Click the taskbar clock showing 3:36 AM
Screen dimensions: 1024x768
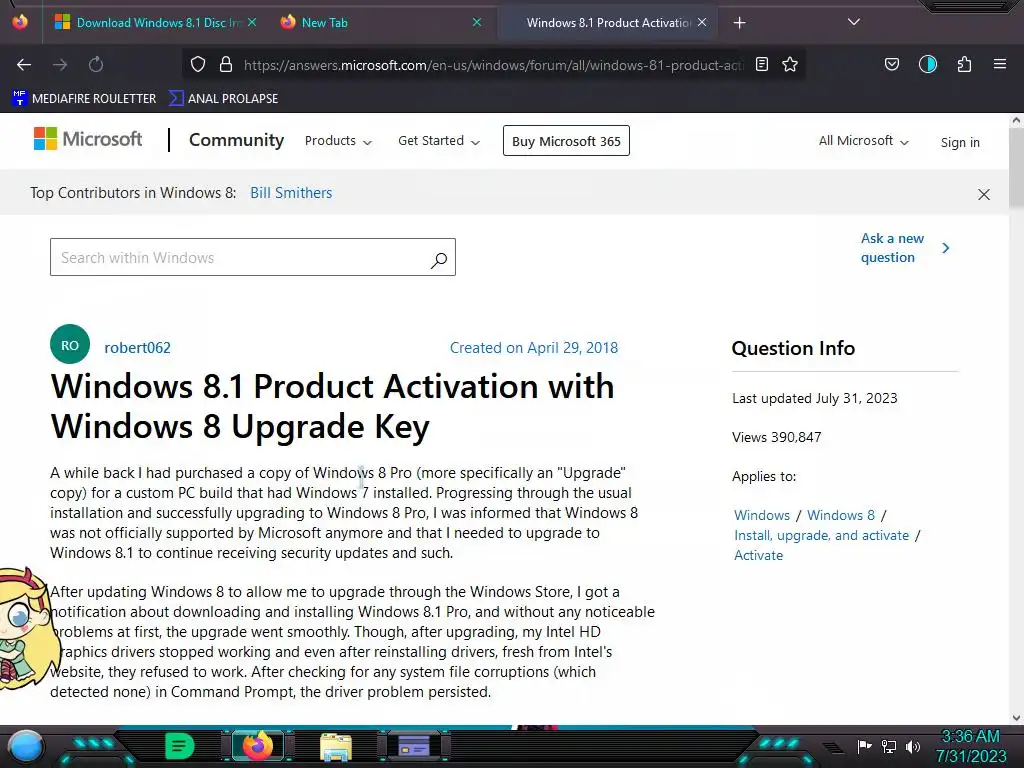point(971,746)
